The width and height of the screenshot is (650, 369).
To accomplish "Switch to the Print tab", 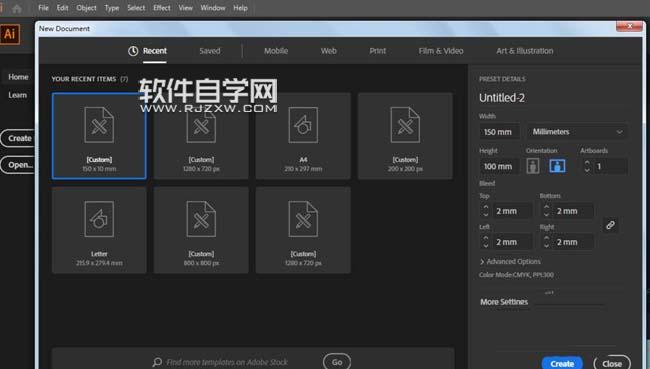I will pyautogui.click(x=378, y=51).
